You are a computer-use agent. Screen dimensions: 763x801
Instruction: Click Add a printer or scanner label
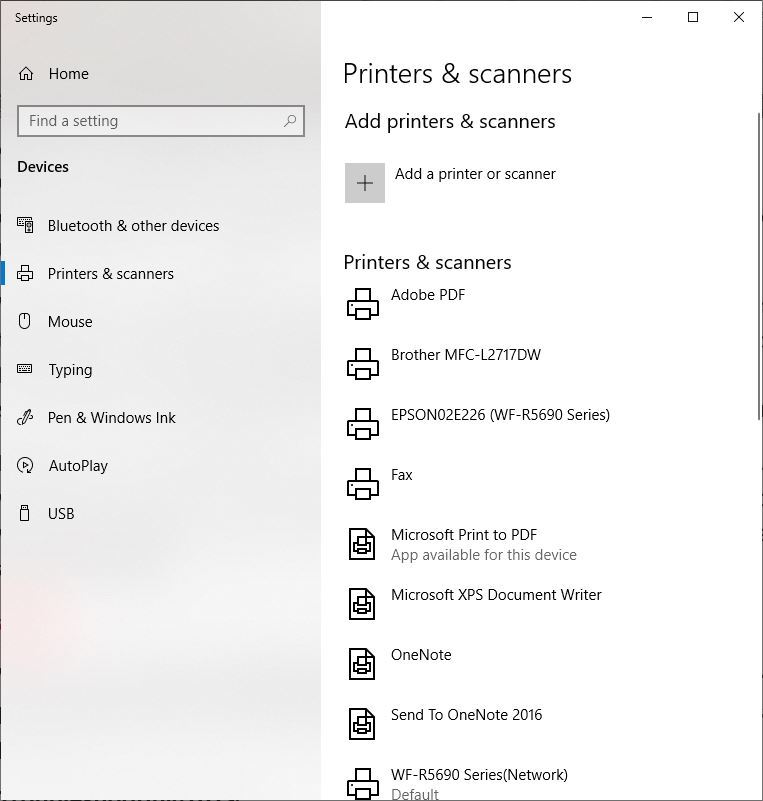point(475,174)
